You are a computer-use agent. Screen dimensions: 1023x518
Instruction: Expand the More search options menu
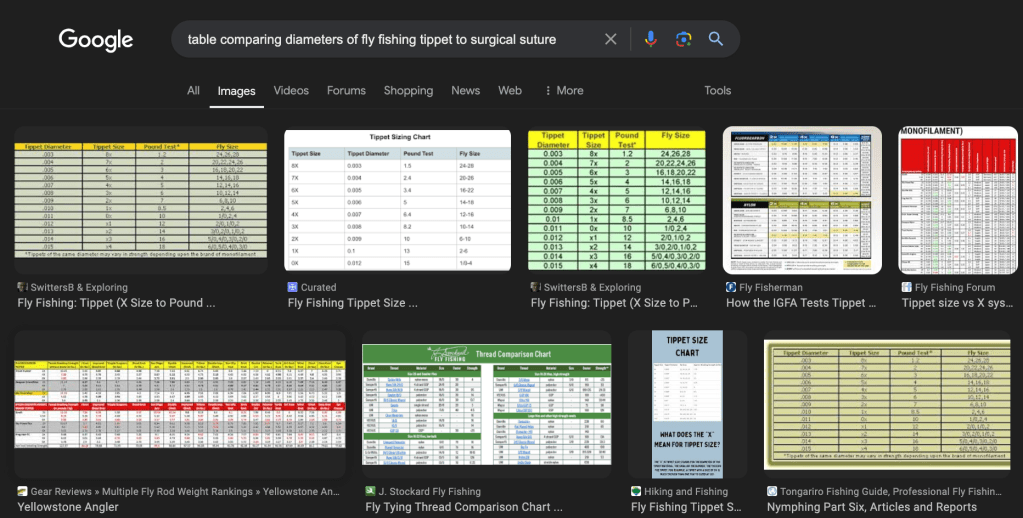click(x=564, y=90)
